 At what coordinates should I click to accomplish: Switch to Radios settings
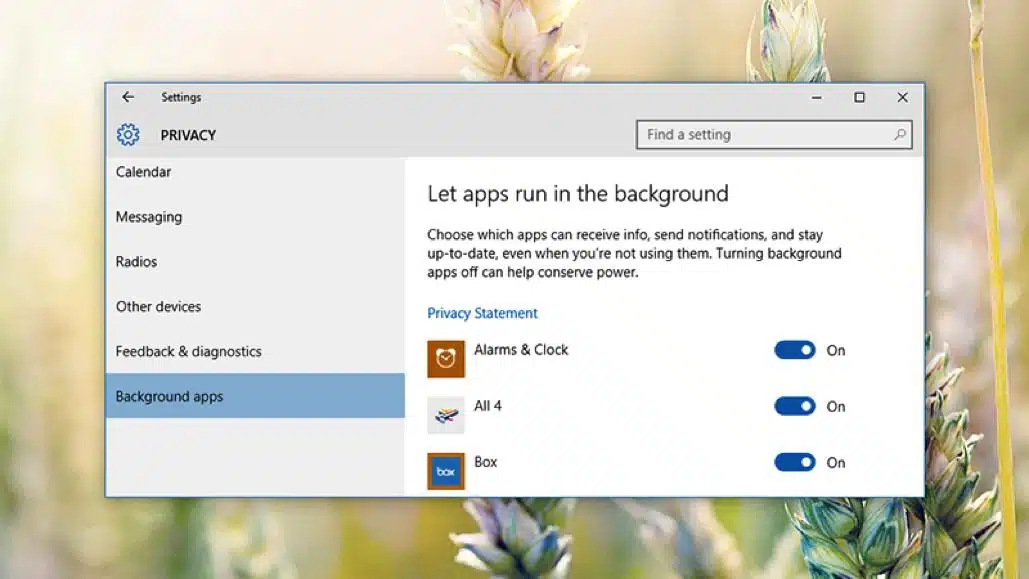136,261
